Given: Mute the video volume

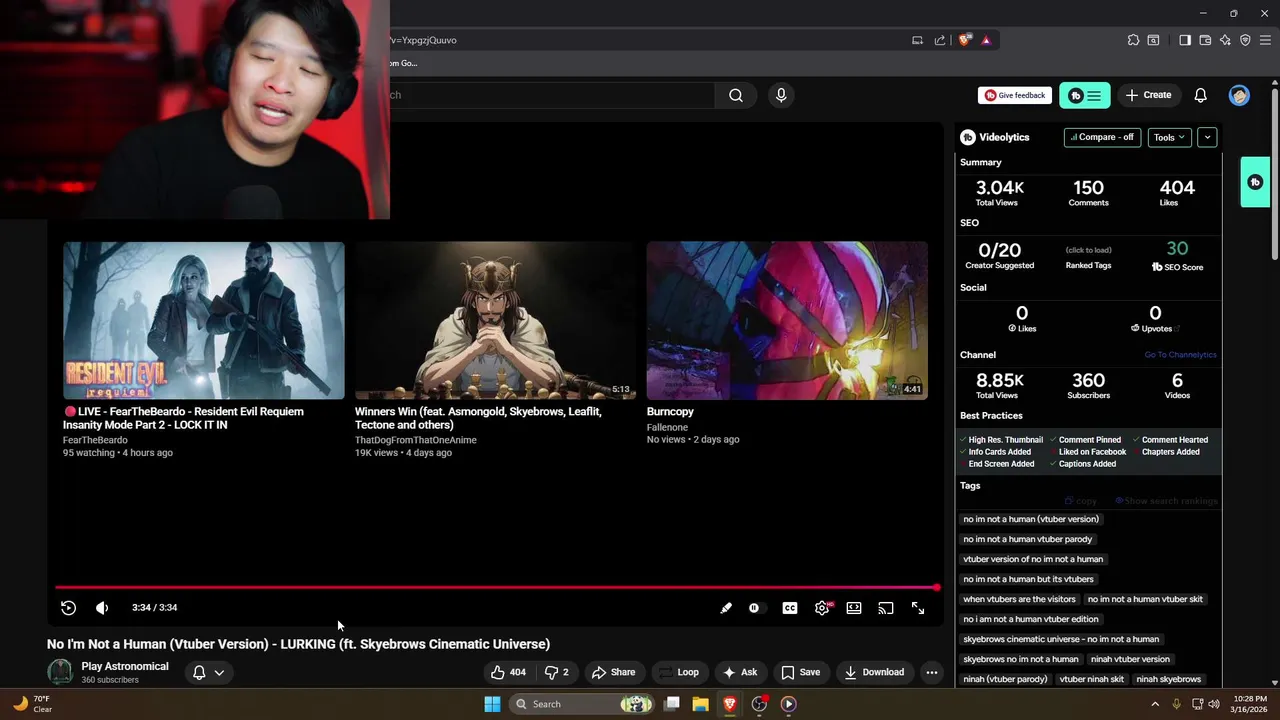Looking at the screenshot, I should [x=102, y=608].
